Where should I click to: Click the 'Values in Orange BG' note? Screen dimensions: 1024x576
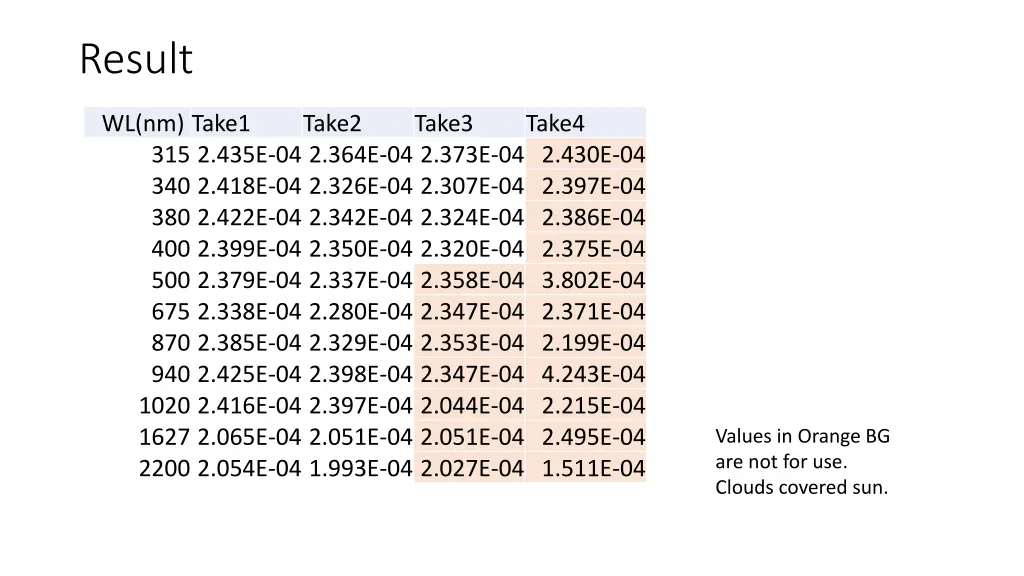[803, 436]
